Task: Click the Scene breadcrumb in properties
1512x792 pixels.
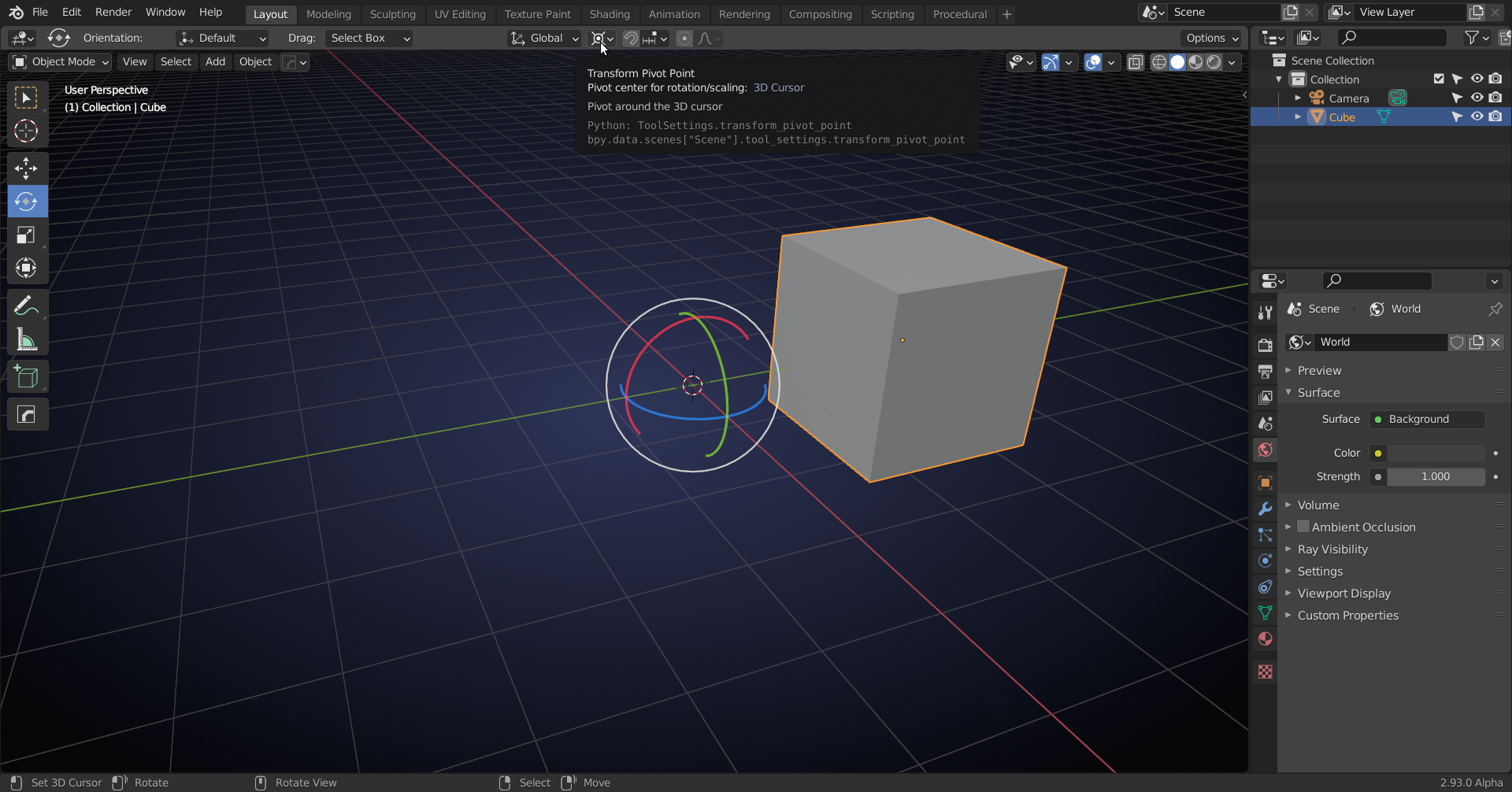Action: (1314, 309)
